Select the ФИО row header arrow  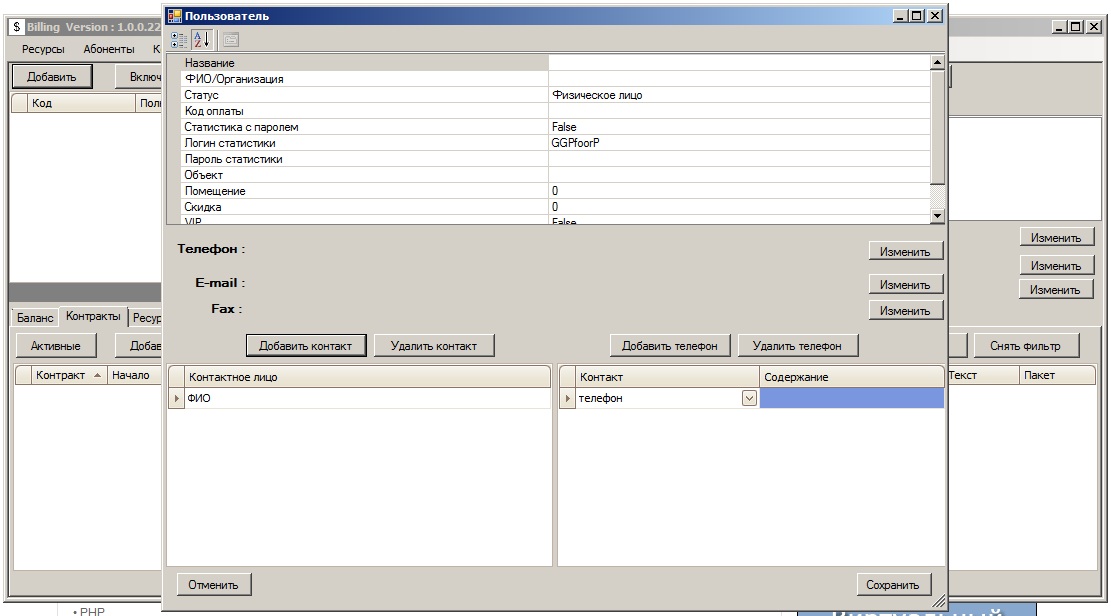[176, 398]
